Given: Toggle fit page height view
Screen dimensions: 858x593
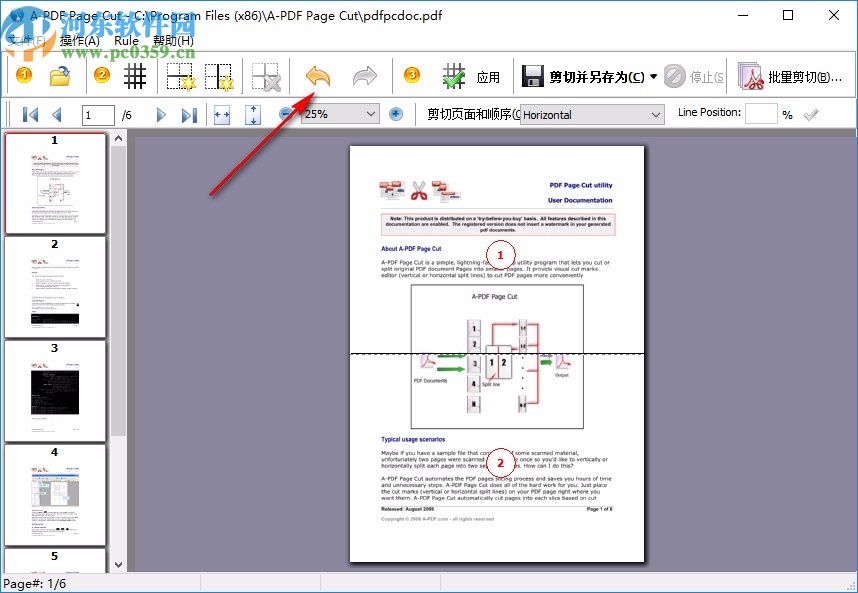Looking at the screenshot, I should point(252,114).
